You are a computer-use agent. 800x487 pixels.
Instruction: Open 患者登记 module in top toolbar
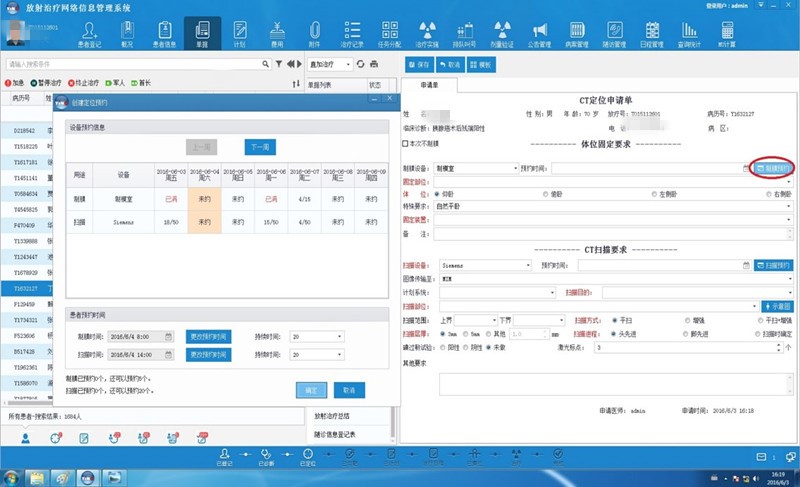click(89, 34)
